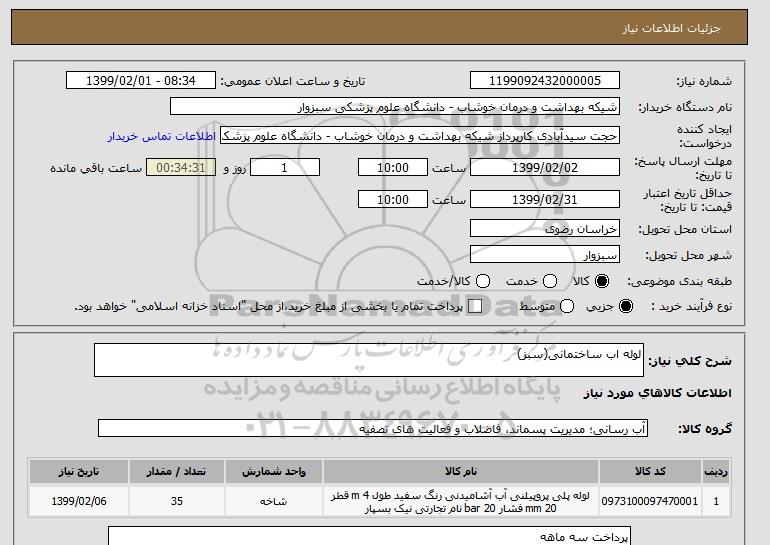Screen dimensions: 770x545
Task: Click the نوع فرآیند خرید label
Action: [691, 306]
